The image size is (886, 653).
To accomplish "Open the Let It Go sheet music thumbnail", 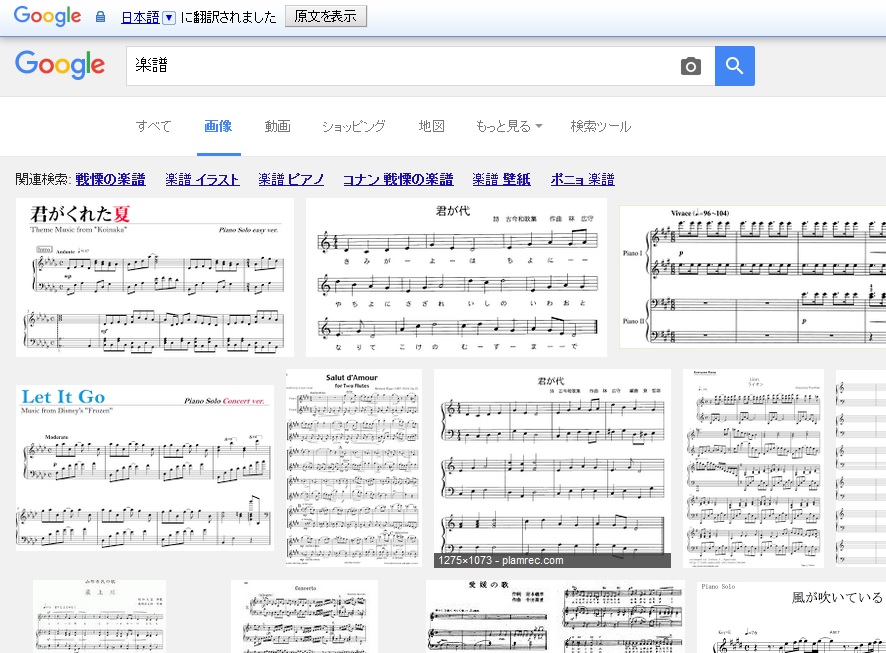I will pos(144,467).
